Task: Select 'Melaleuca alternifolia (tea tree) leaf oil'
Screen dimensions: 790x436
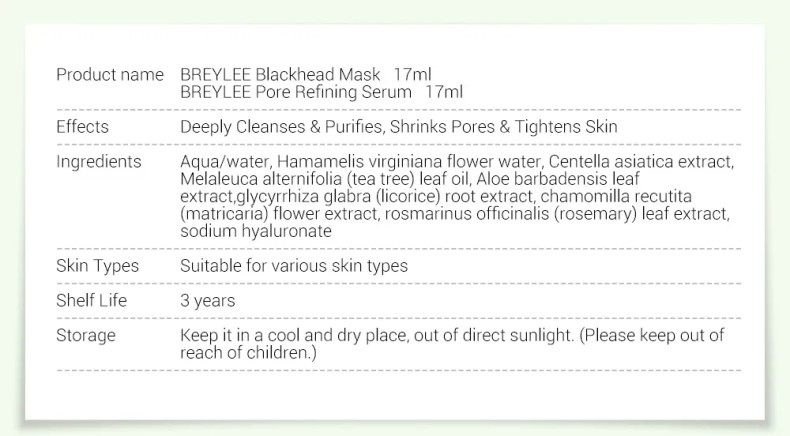Action: tap(326, 179)
